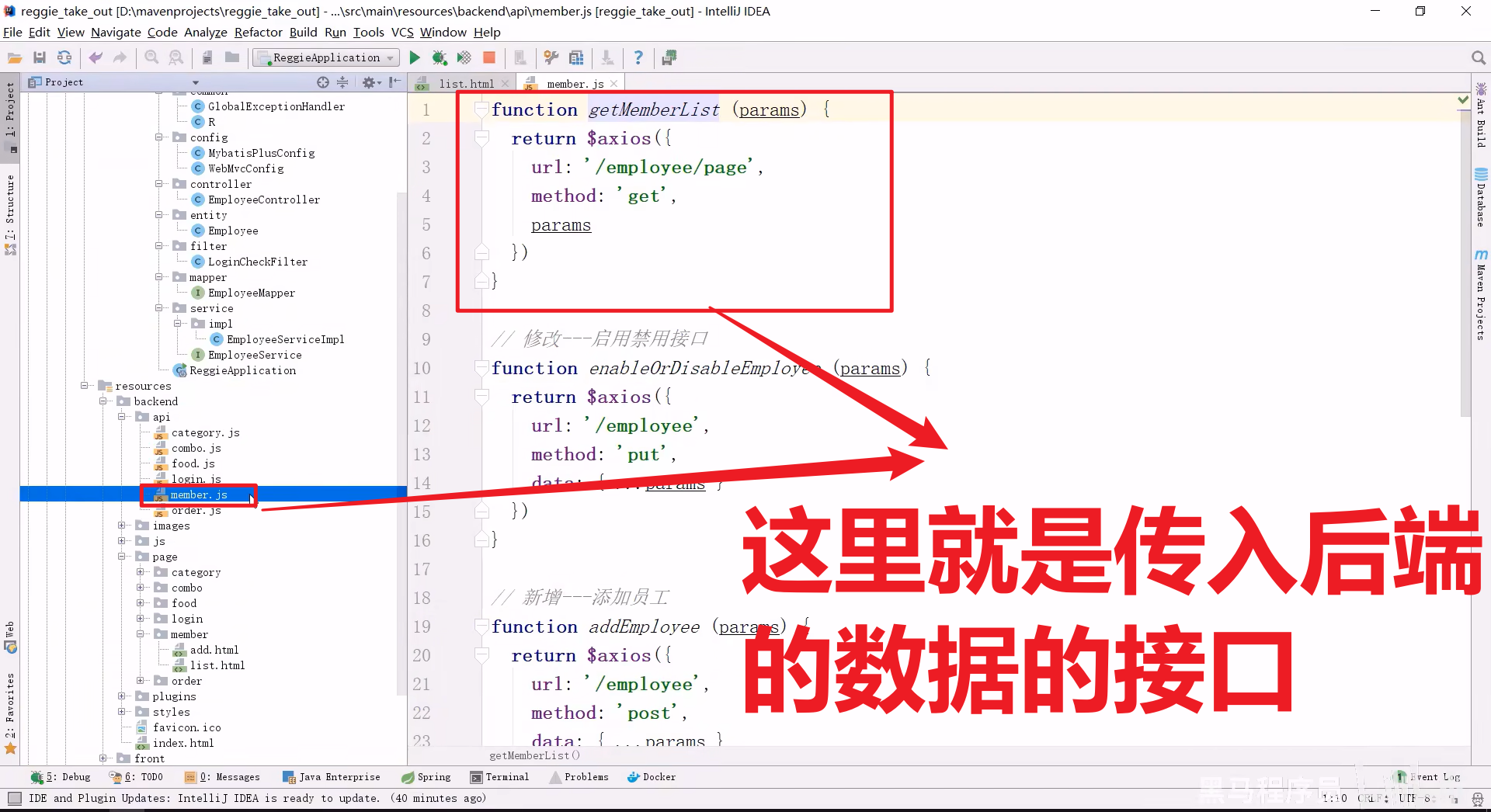Toggle the Structure side tab
The width and height of the screenshot is (1491, 812).
(x=10, y=214)
